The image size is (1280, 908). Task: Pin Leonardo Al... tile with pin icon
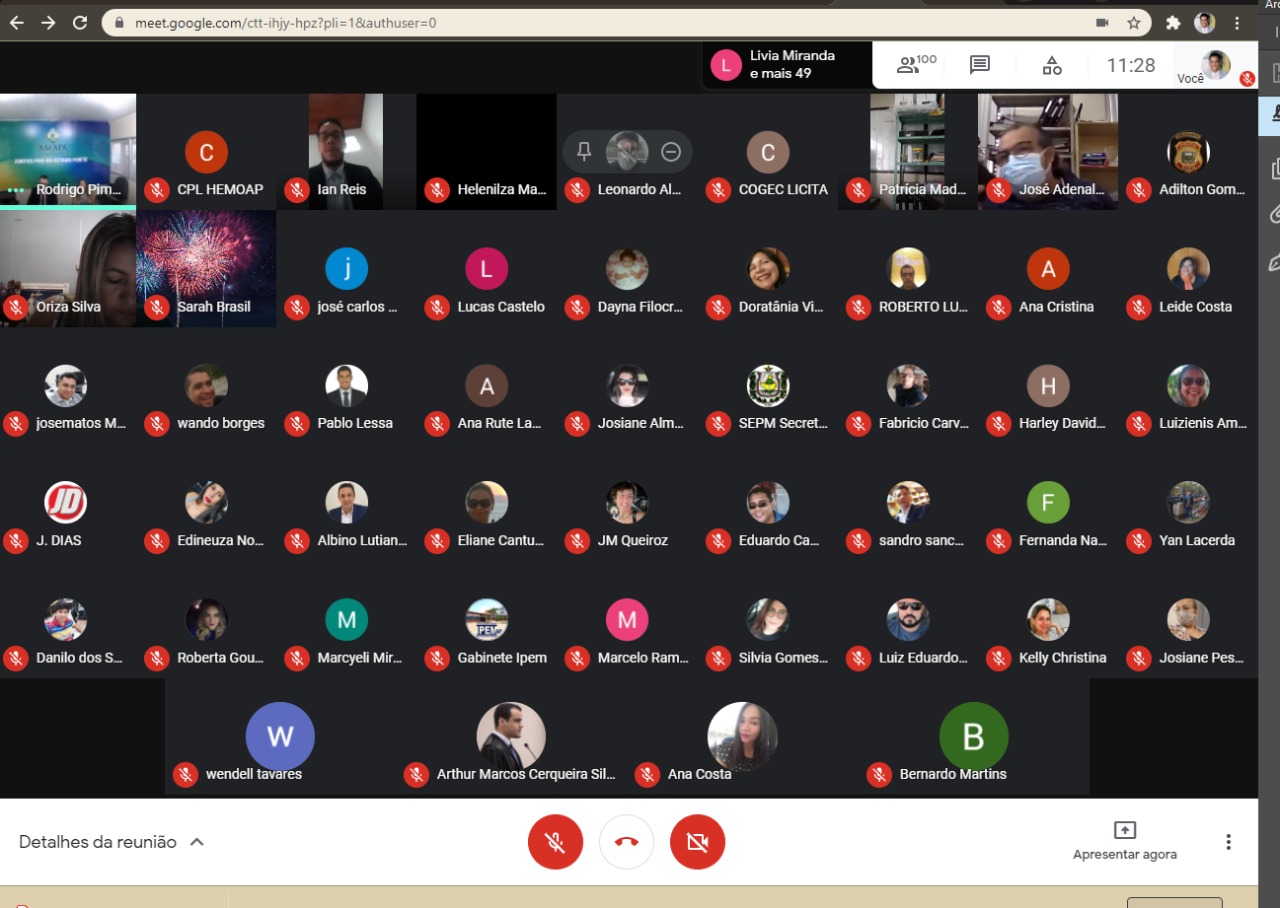click(x=585, y=152)
